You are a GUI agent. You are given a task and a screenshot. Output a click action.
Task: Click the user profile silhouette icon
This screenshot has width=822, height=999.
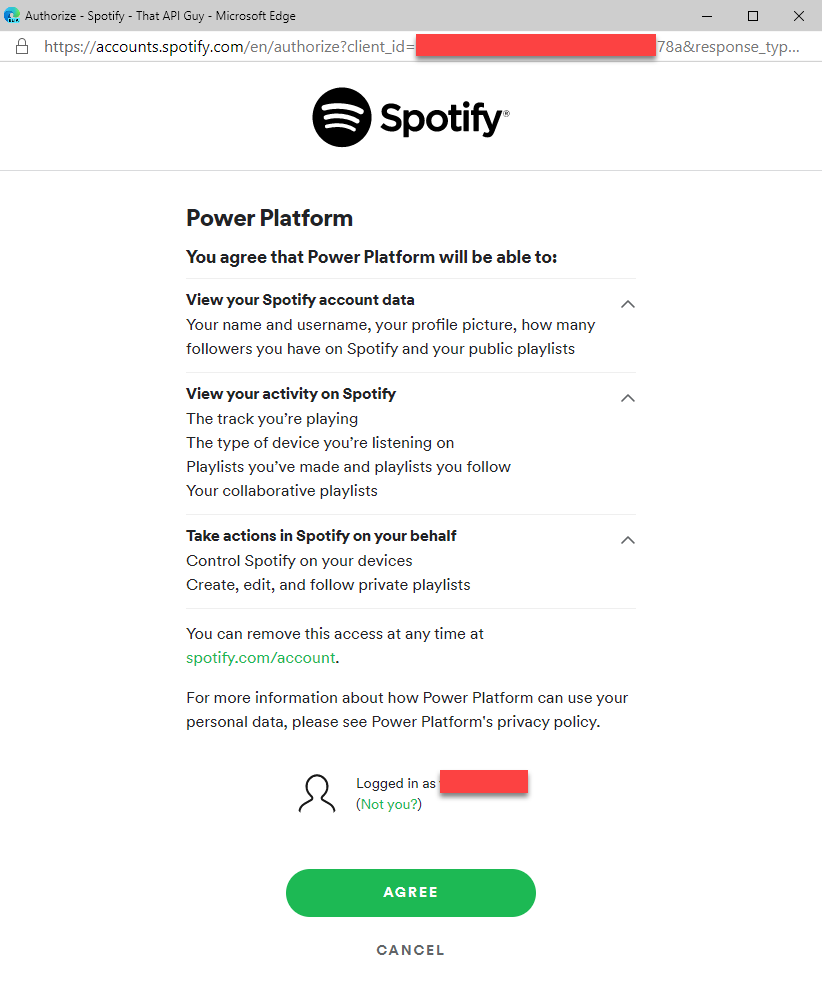(317, 793)
